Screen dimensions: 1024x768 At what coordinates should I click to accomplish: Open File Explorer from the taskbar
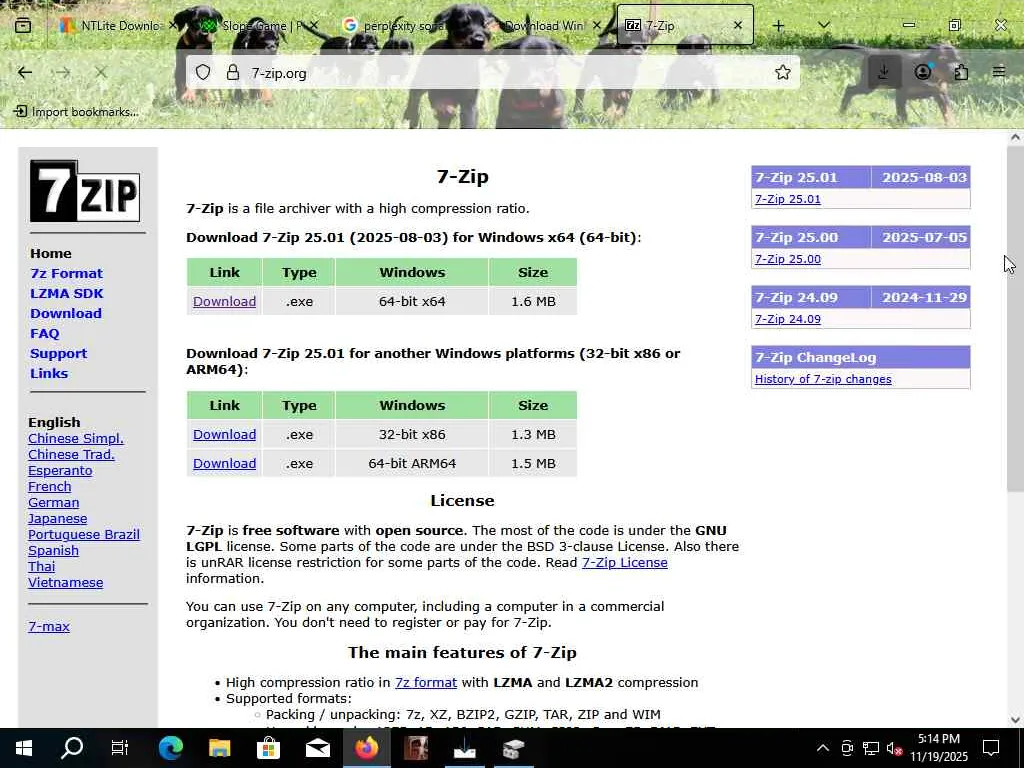[x=219, y=748]
